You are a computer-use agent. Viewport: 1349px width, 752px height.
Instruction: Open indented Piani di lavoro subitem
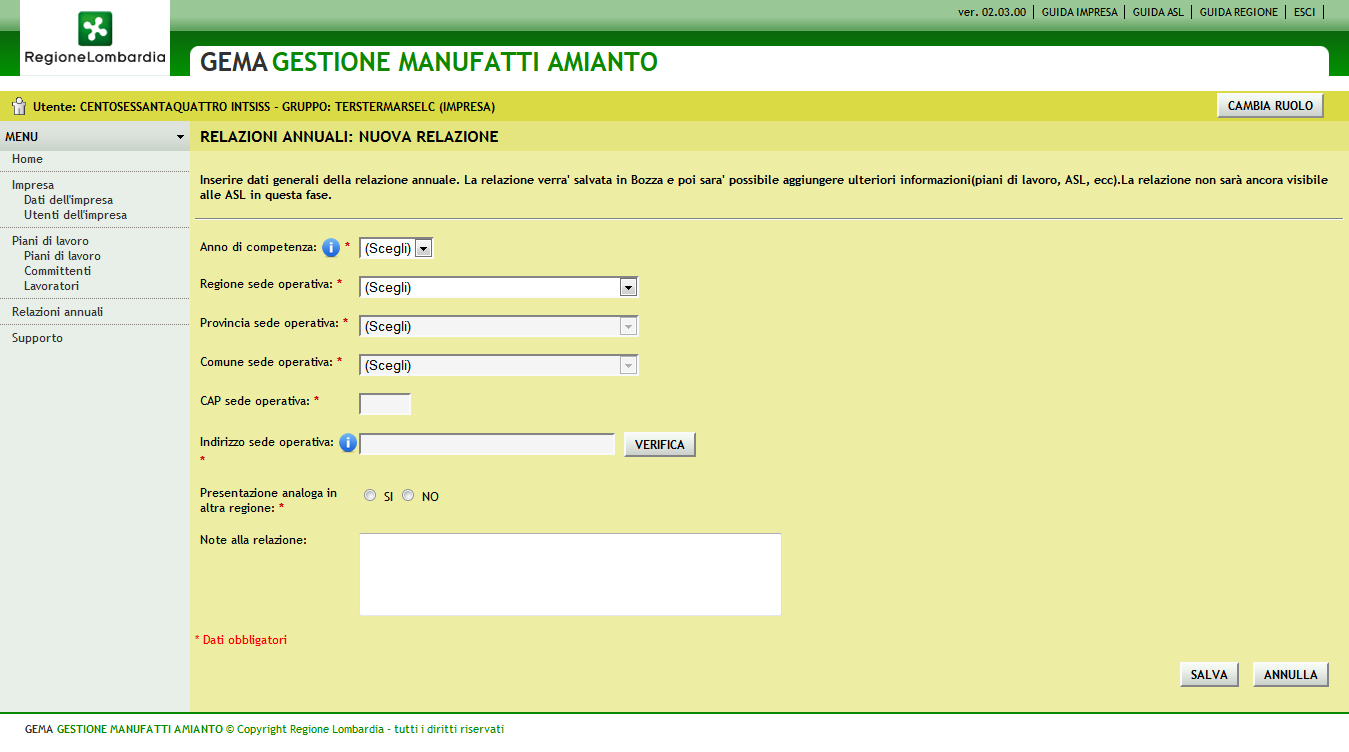62,256
